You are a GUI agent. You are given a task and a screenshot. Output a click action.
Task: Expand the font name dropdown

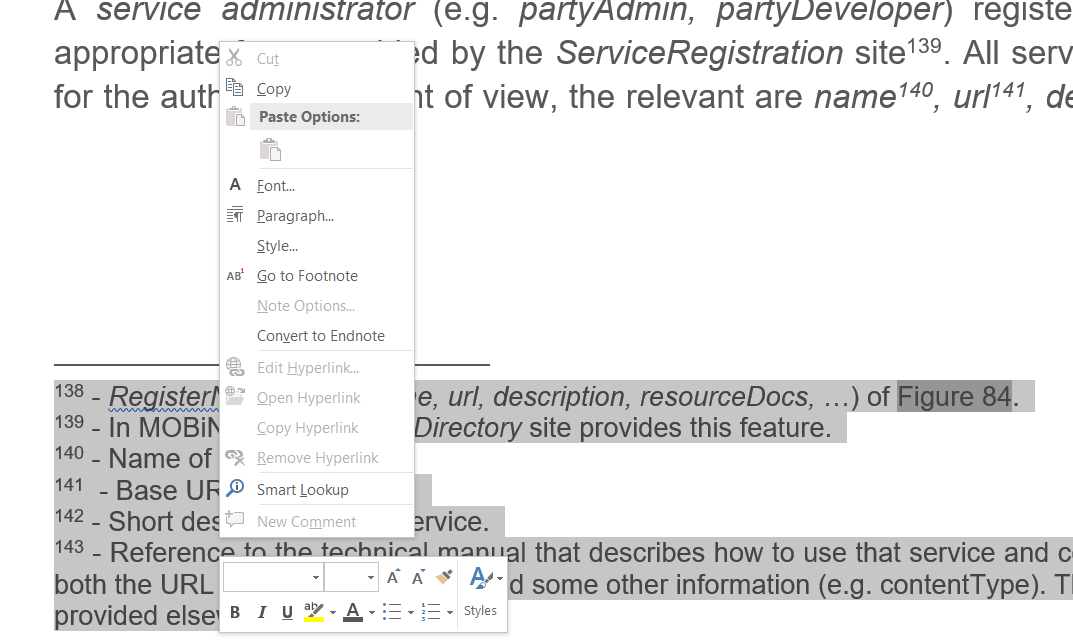pos(316,578)
